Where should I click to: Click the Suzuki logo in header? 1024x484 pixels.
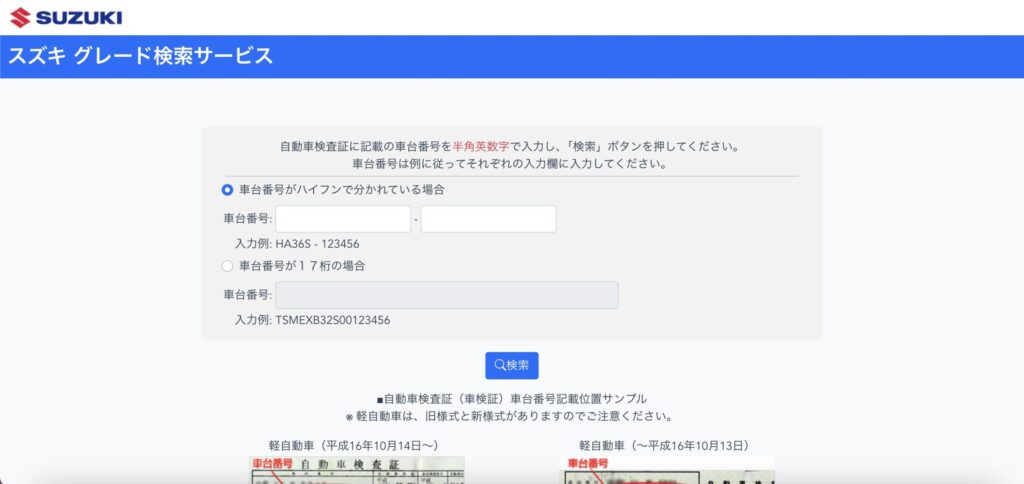pyautogui.click(x=66, y=18)
